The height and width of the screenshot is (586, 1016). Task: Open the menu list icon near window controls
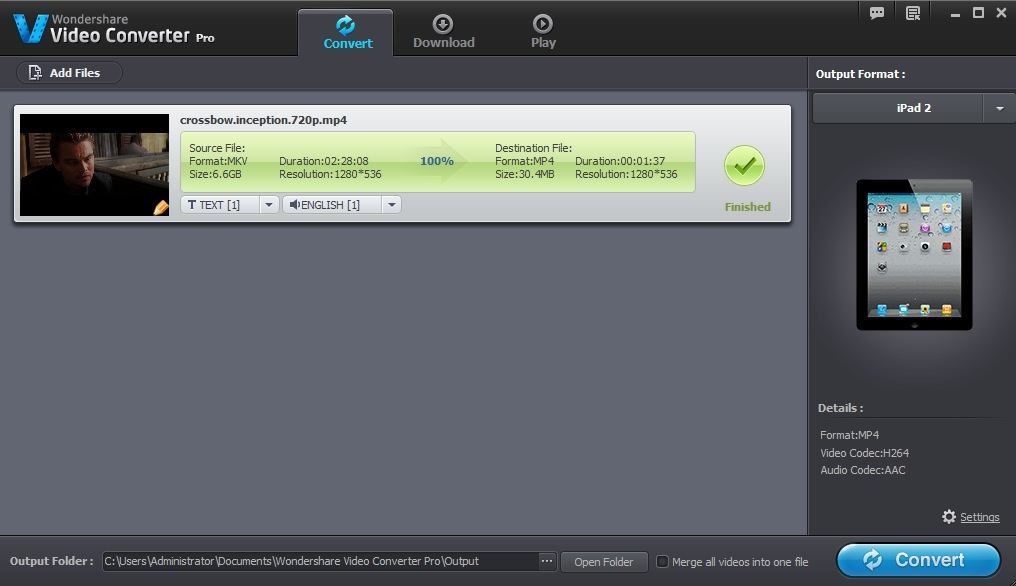pos(911,12)
